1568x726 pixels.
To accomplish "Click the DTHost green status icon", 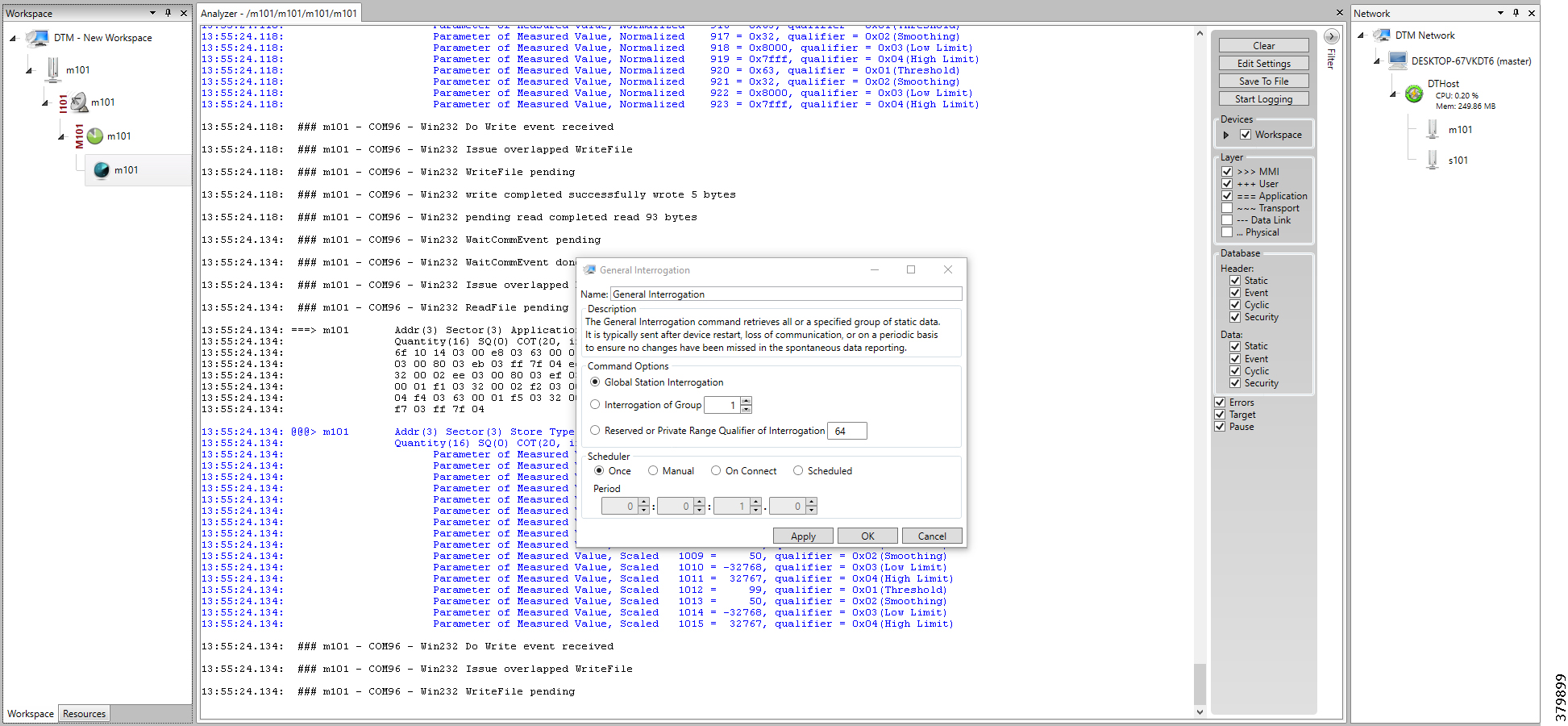I will (x=1414, y=94).
